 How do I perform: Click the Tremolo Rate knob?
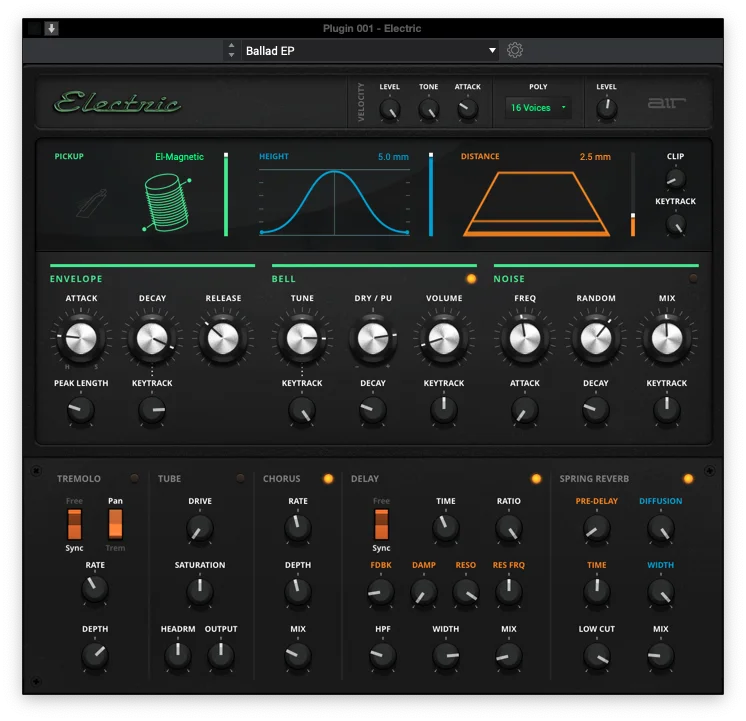95,589
